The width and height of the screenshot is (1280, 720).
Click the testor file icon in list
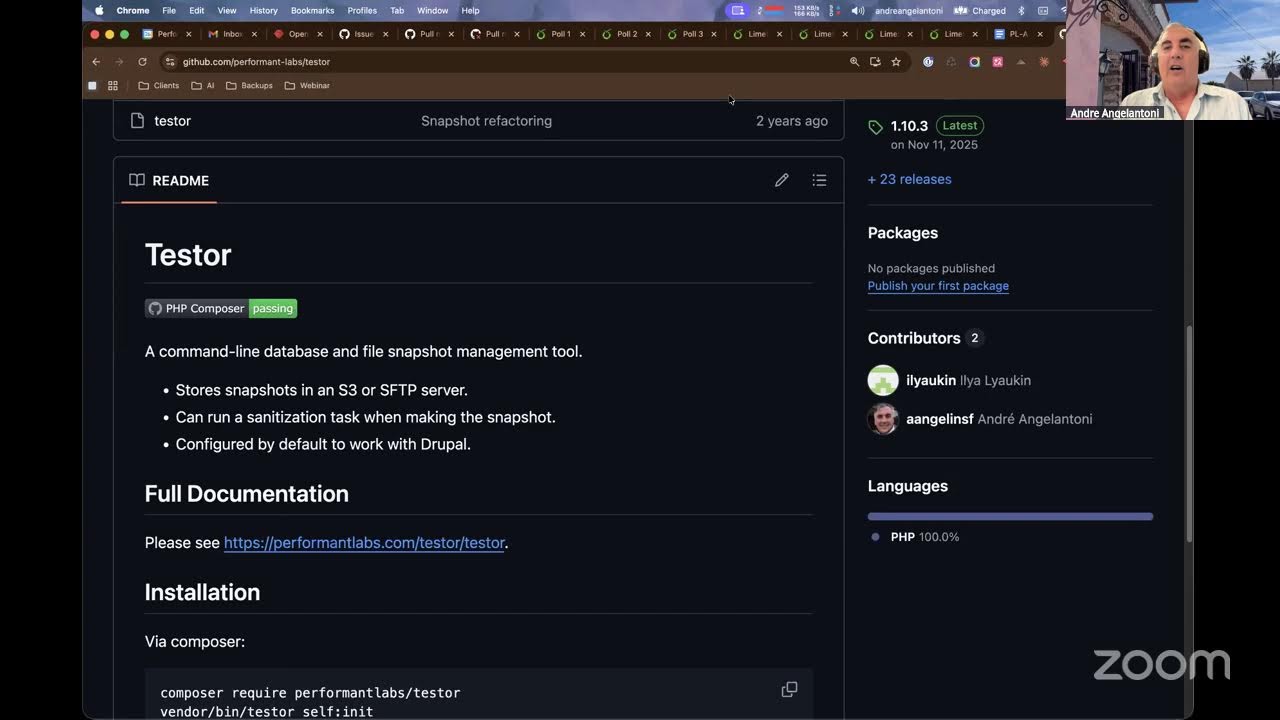tap(138, 121)
